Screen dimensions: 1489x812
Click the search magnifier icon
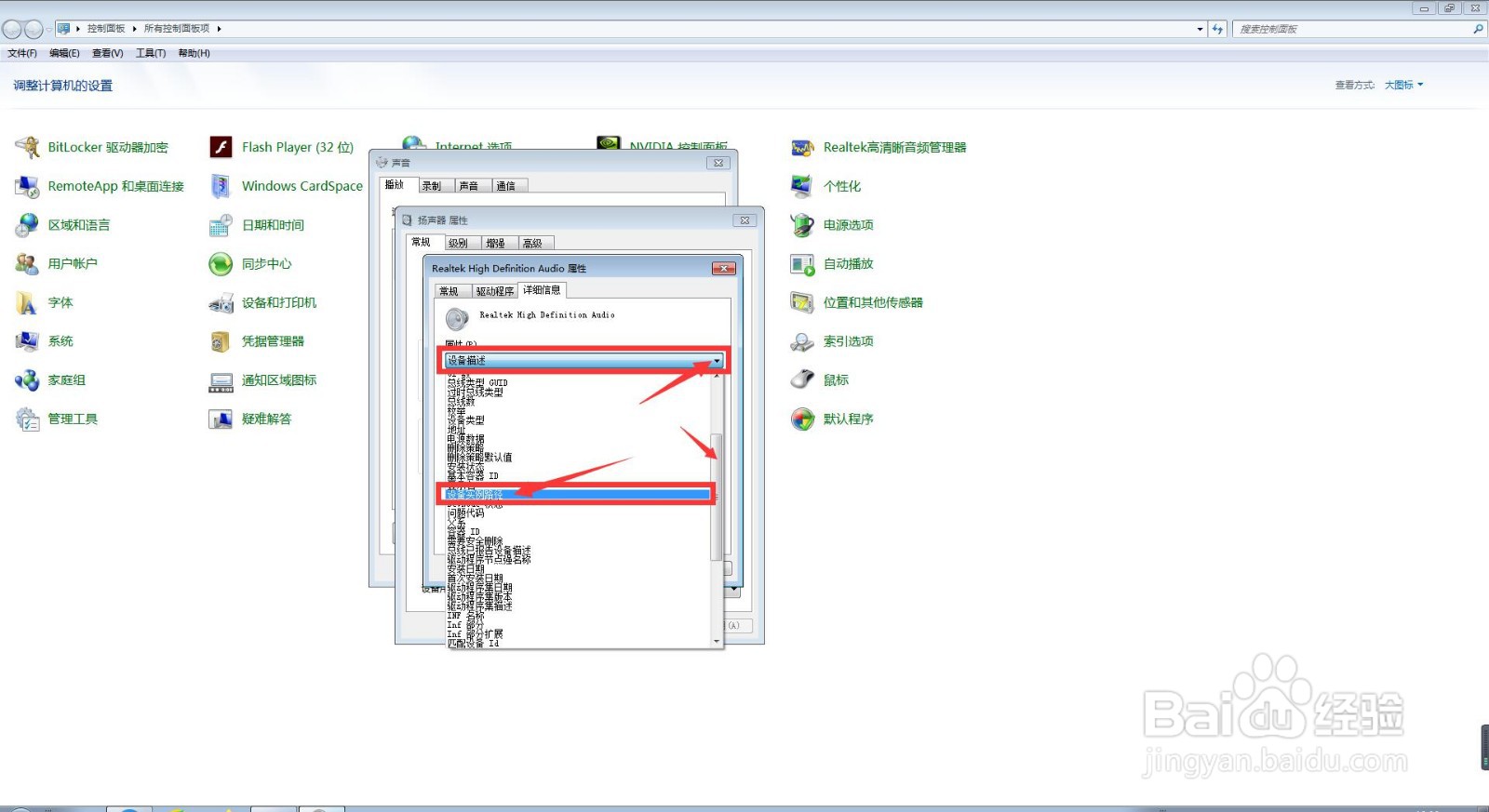coord(1478,29)
